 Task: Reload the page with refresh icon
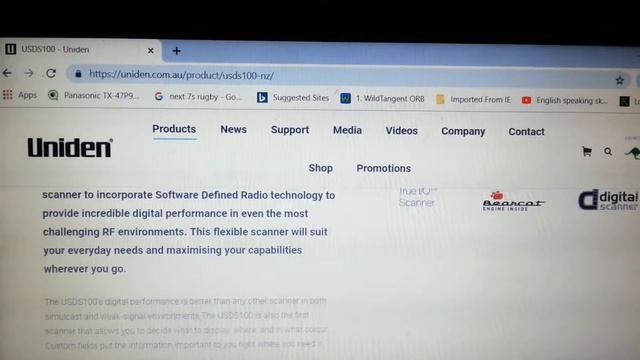(x=51, y=73)
